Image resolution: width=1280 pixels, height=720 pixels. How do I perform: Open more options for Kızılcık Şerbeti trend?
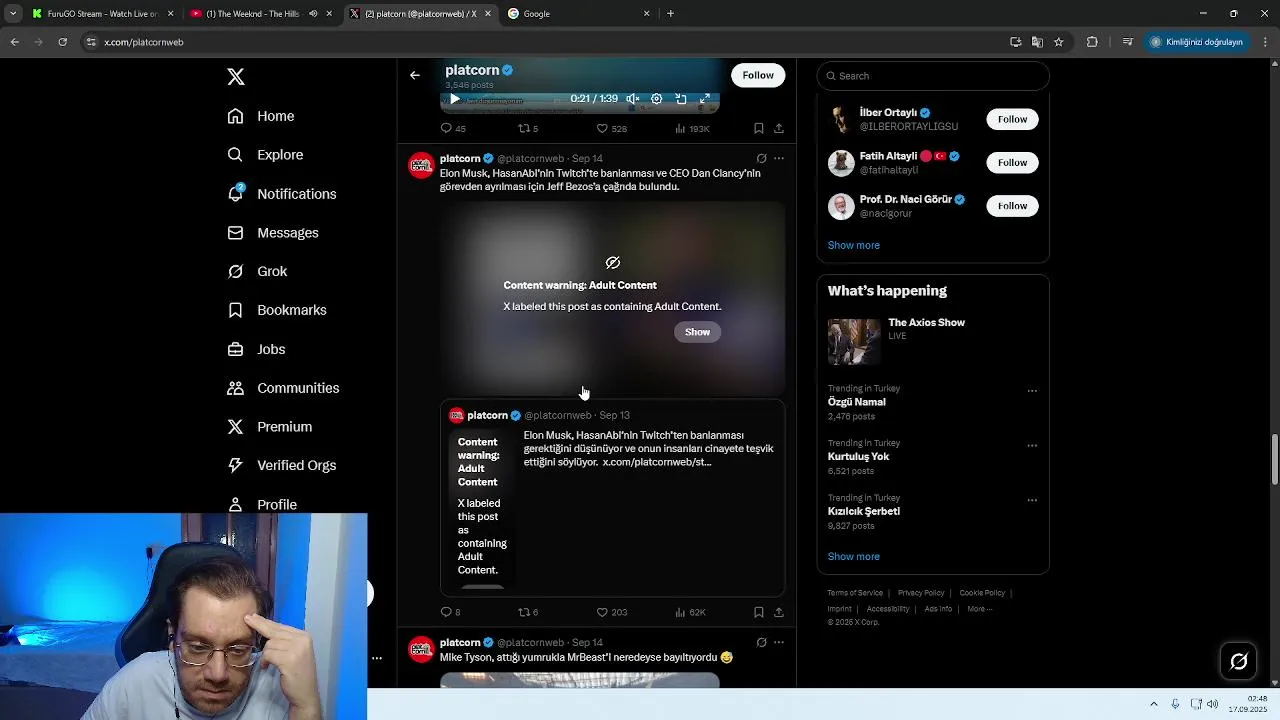pos(1032,500)
